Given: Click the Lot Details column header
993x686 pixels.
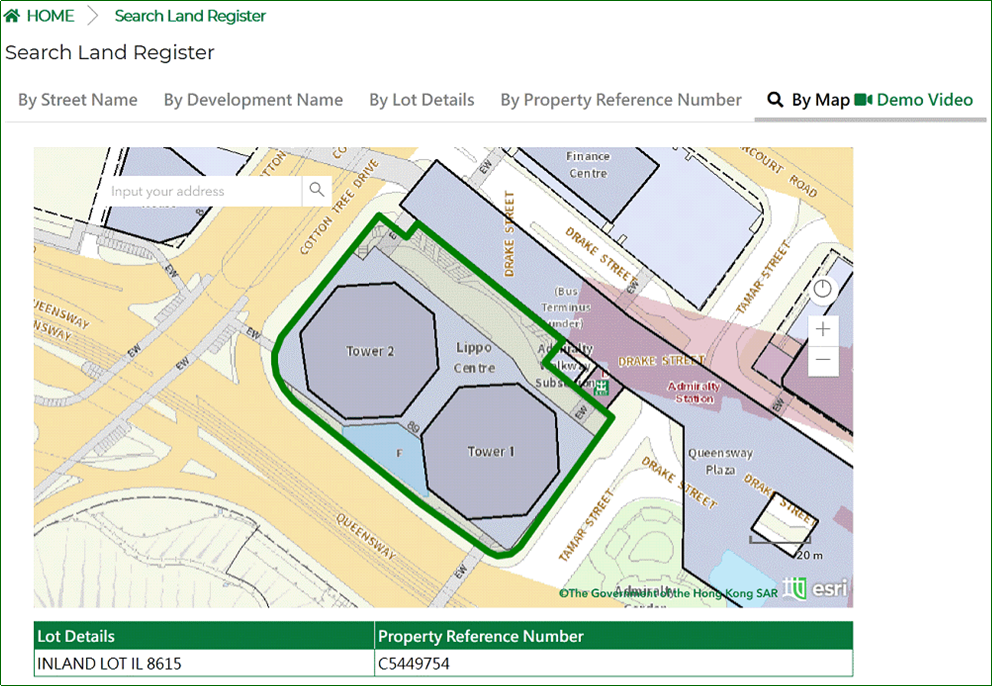Looking at the screenshot, I should pyautogui.click(x=204, y=636).
